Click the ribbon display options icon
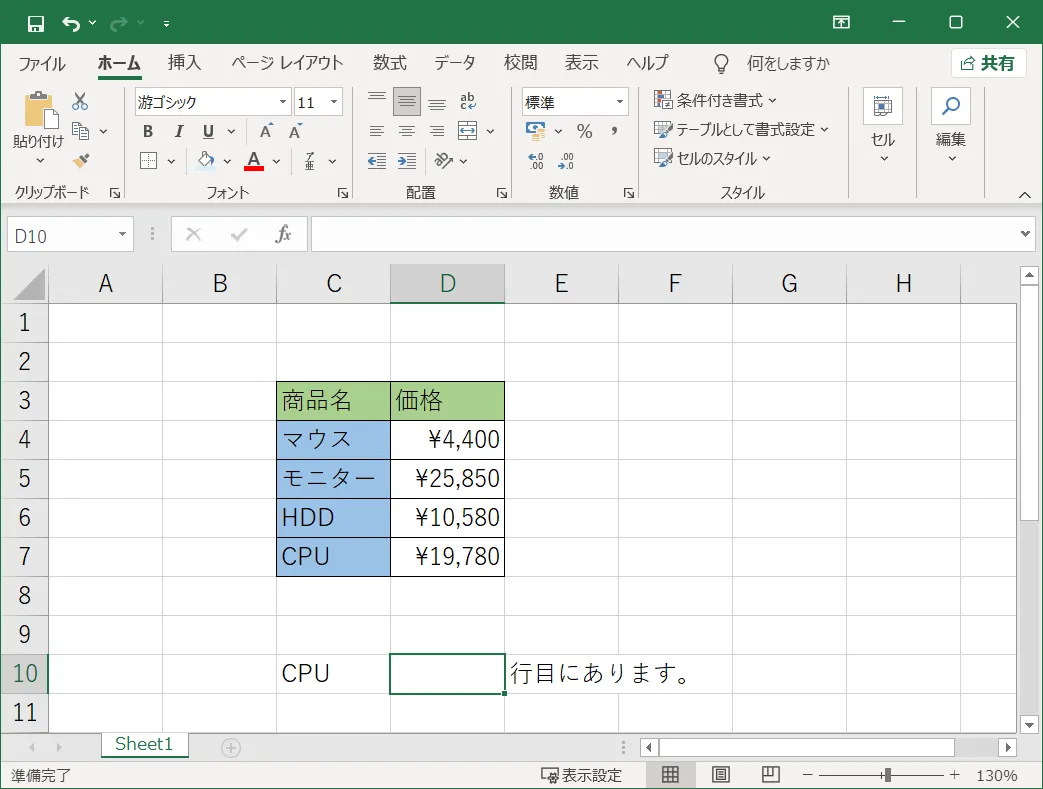The image size is (1043, 789). click(x=841, y=23)
